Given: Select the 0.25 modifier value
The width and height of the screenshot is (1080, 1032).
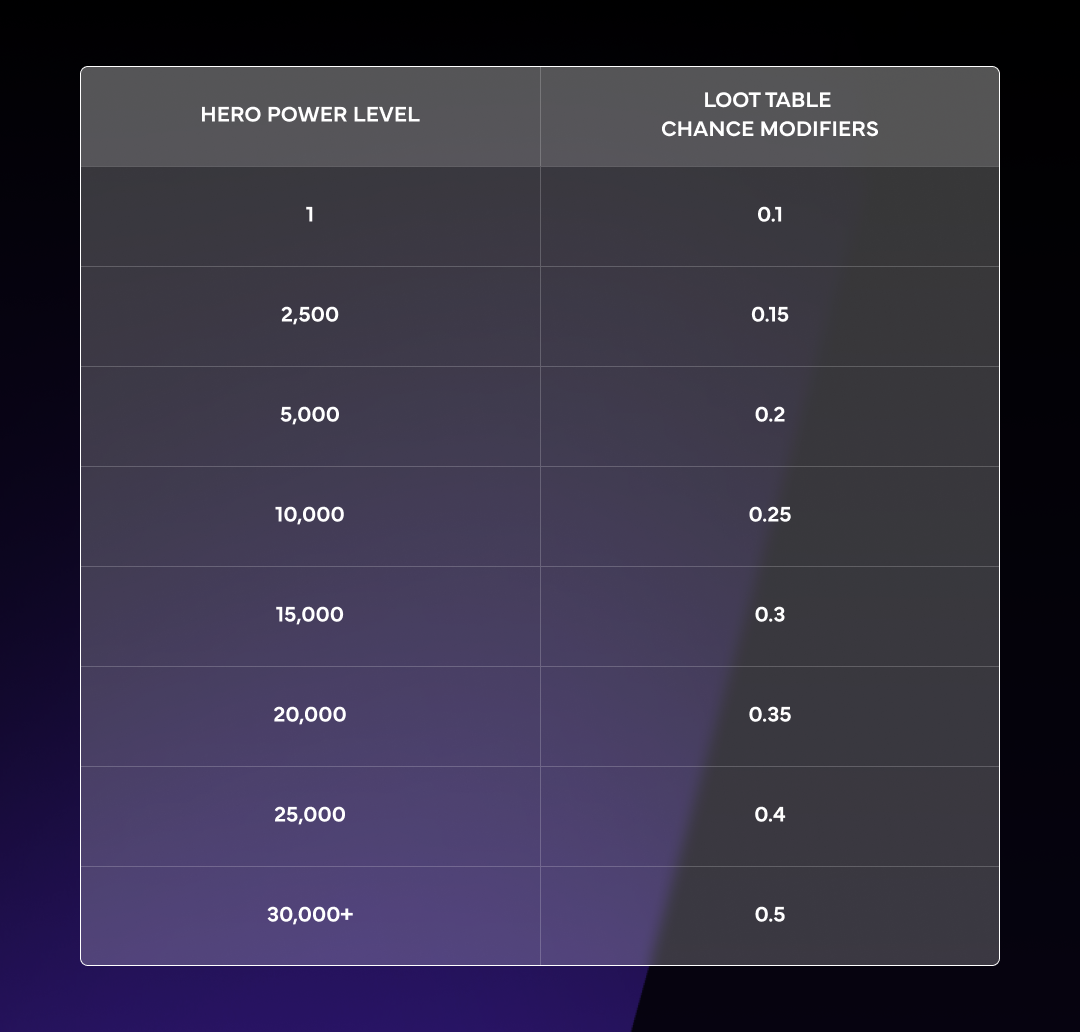Looking at the screenshot, I should pyautogui.click(x=769, y=515).
